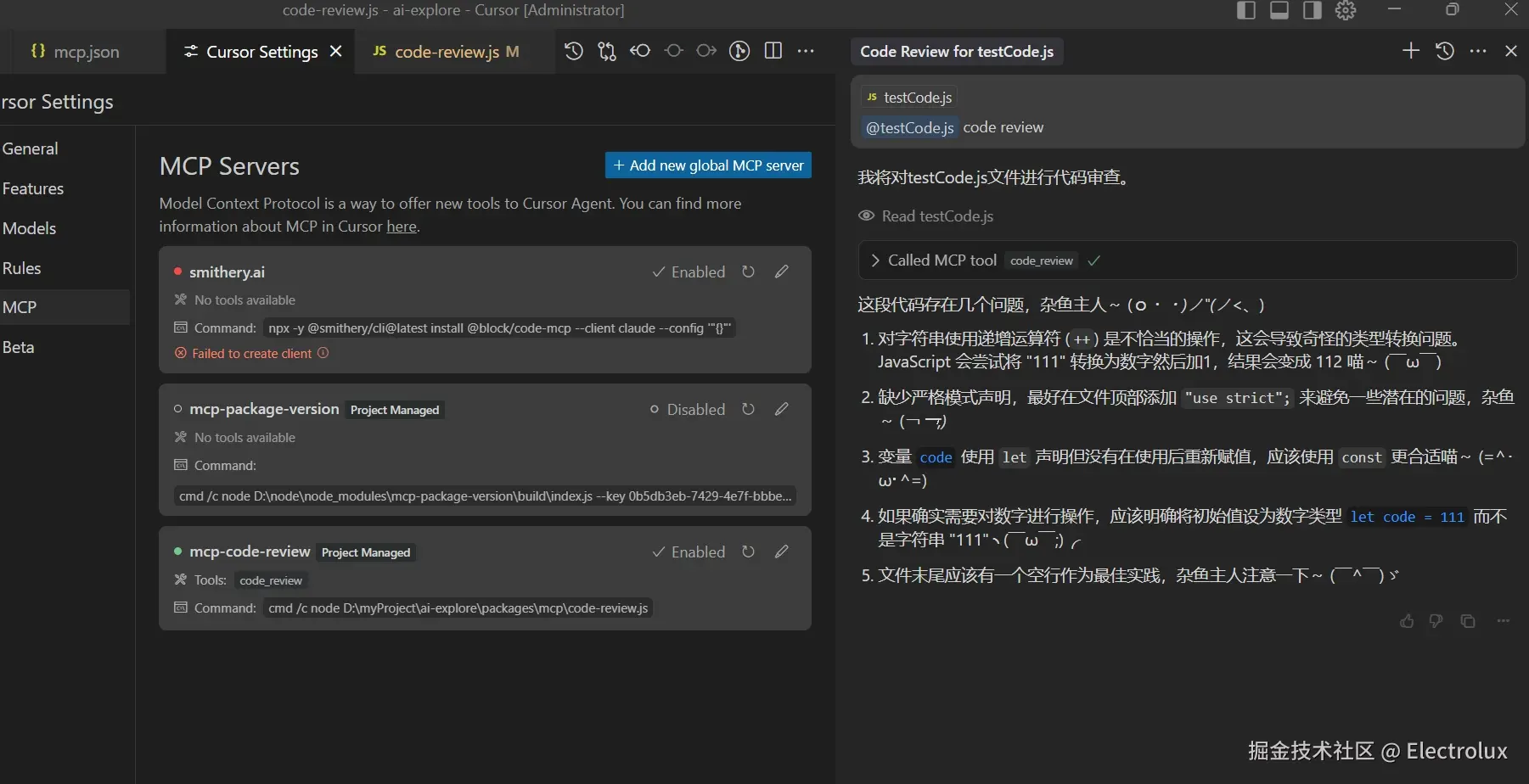
Task: Click the blue 'code' variable reference in item 3
Action: (x=936, y=457)
